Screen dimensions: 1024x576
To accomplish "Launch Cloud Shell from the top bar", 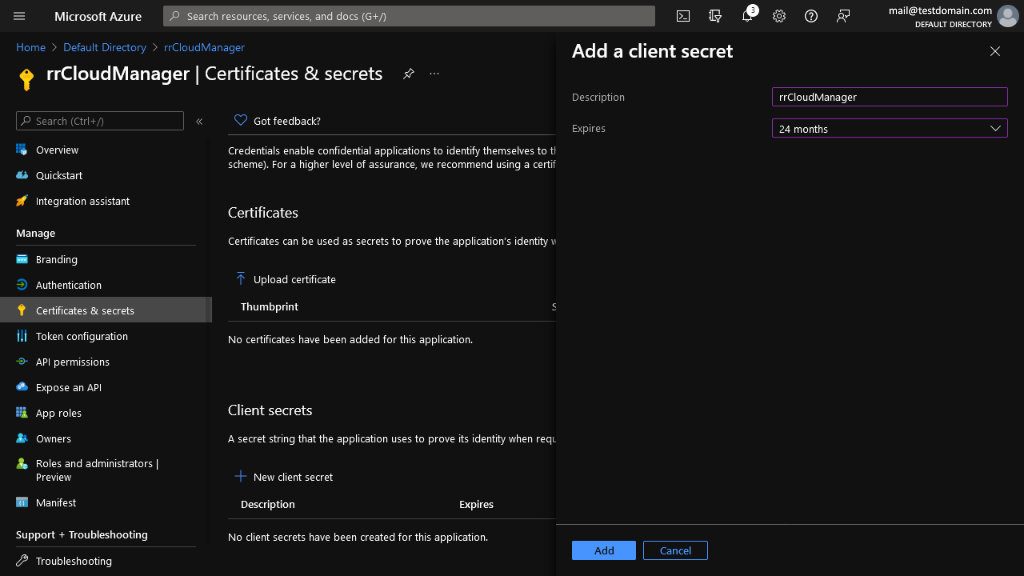I will tap(683, 16).
